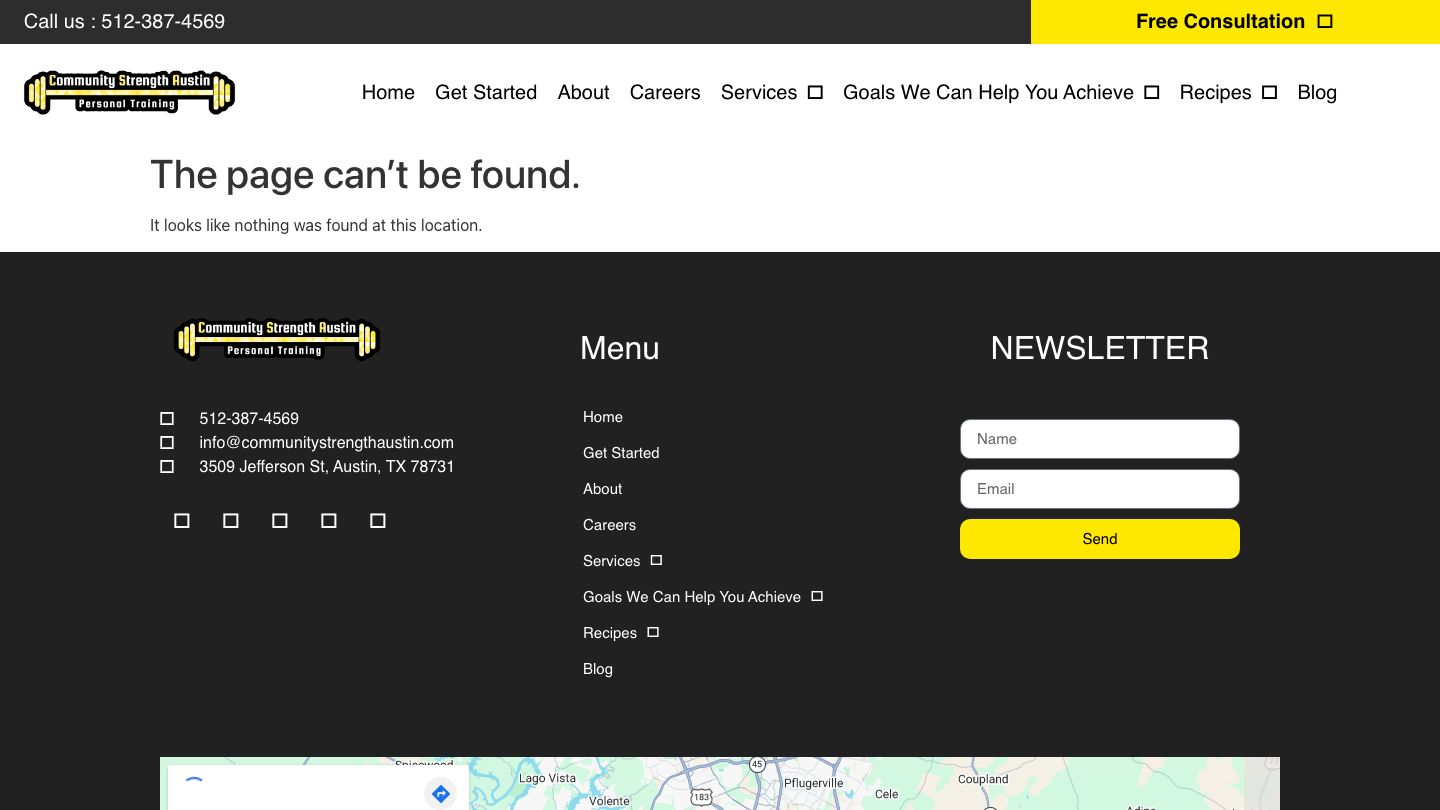This screenshot has height=810, width=1440.
Task: Click the icon beside the footer phone number
Action: (167, 418)
